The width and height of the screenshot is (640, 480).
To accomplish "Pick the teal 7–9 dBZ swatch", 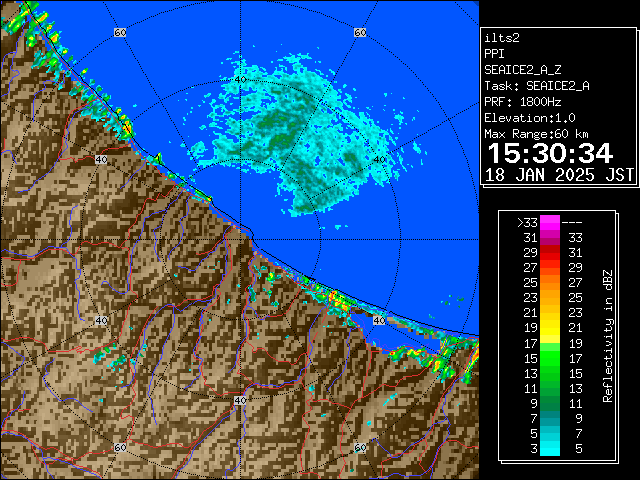I will point(550,418).
